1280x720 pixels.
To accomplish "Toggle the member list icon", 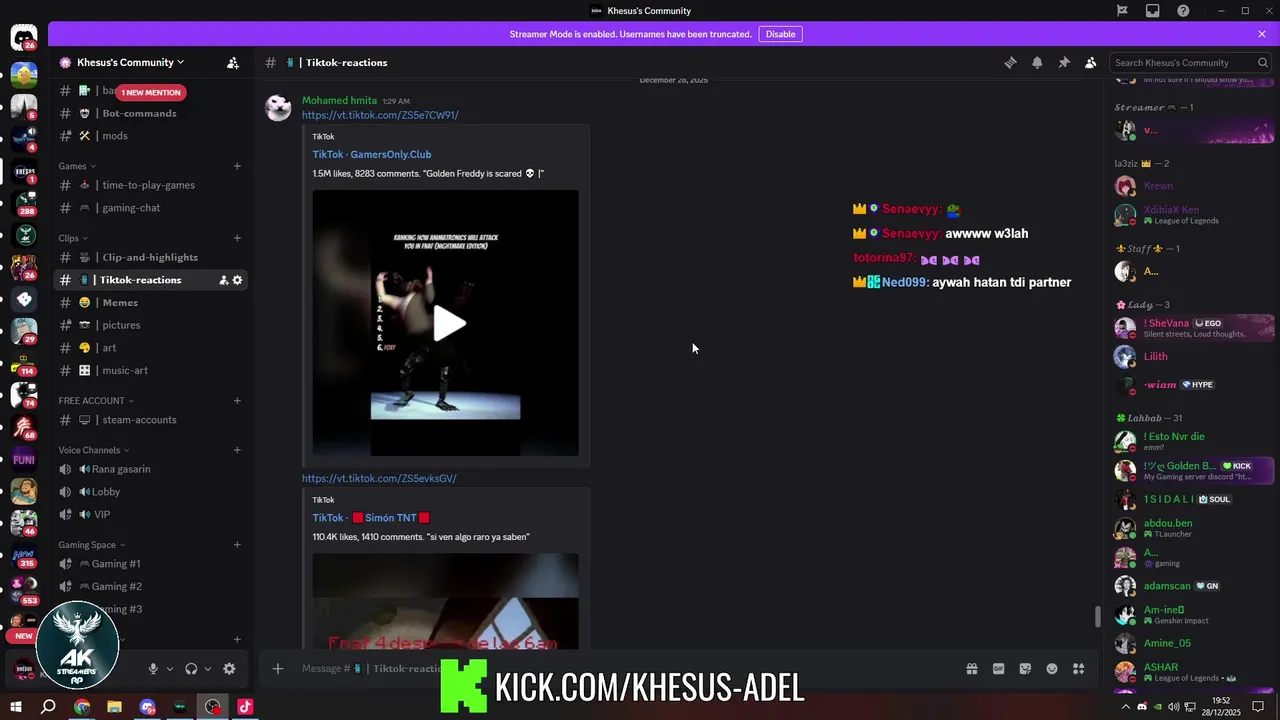I will point(1090,62).
